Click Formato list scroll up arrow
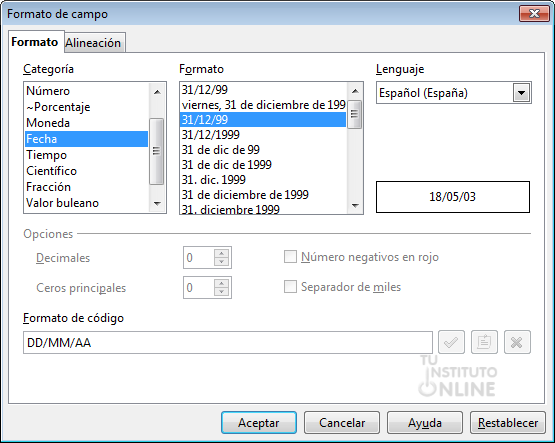555x443 pixels. tap(355, 91)
